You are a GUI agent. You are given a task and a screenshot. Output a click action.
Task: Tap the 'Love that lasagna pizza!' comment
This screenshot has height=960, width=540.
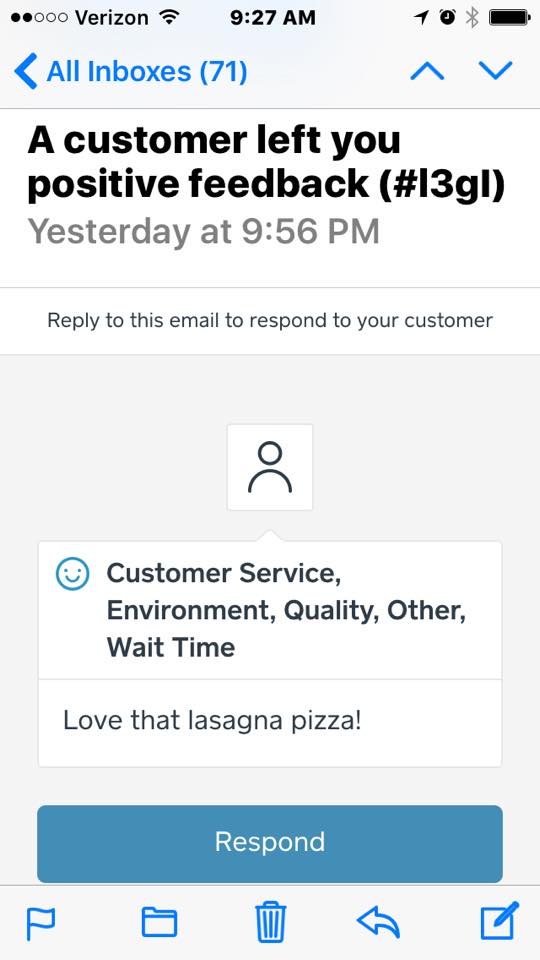[x=212, y=720]
